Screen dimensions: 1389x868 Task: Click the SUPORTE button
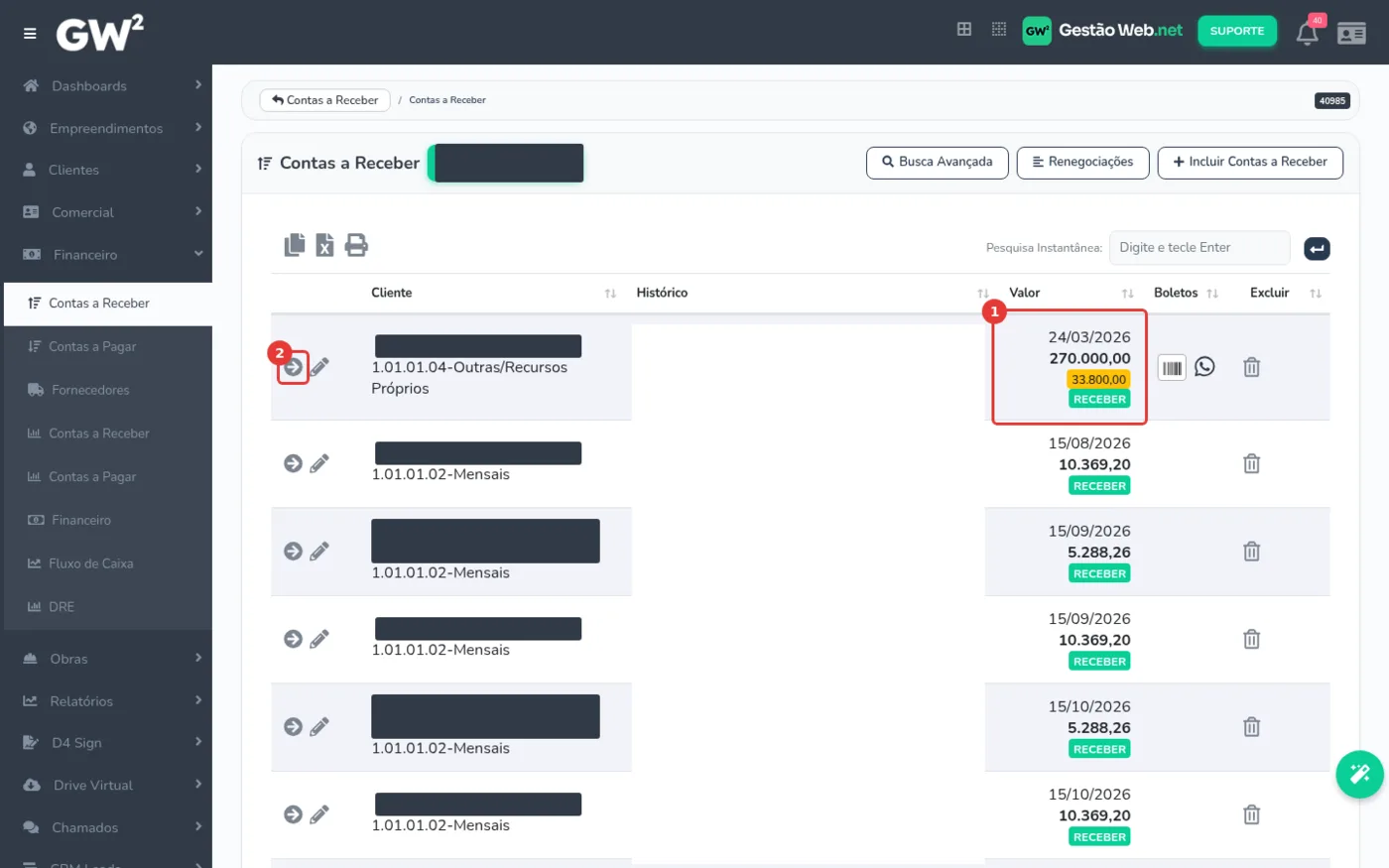click(1237, 31)
